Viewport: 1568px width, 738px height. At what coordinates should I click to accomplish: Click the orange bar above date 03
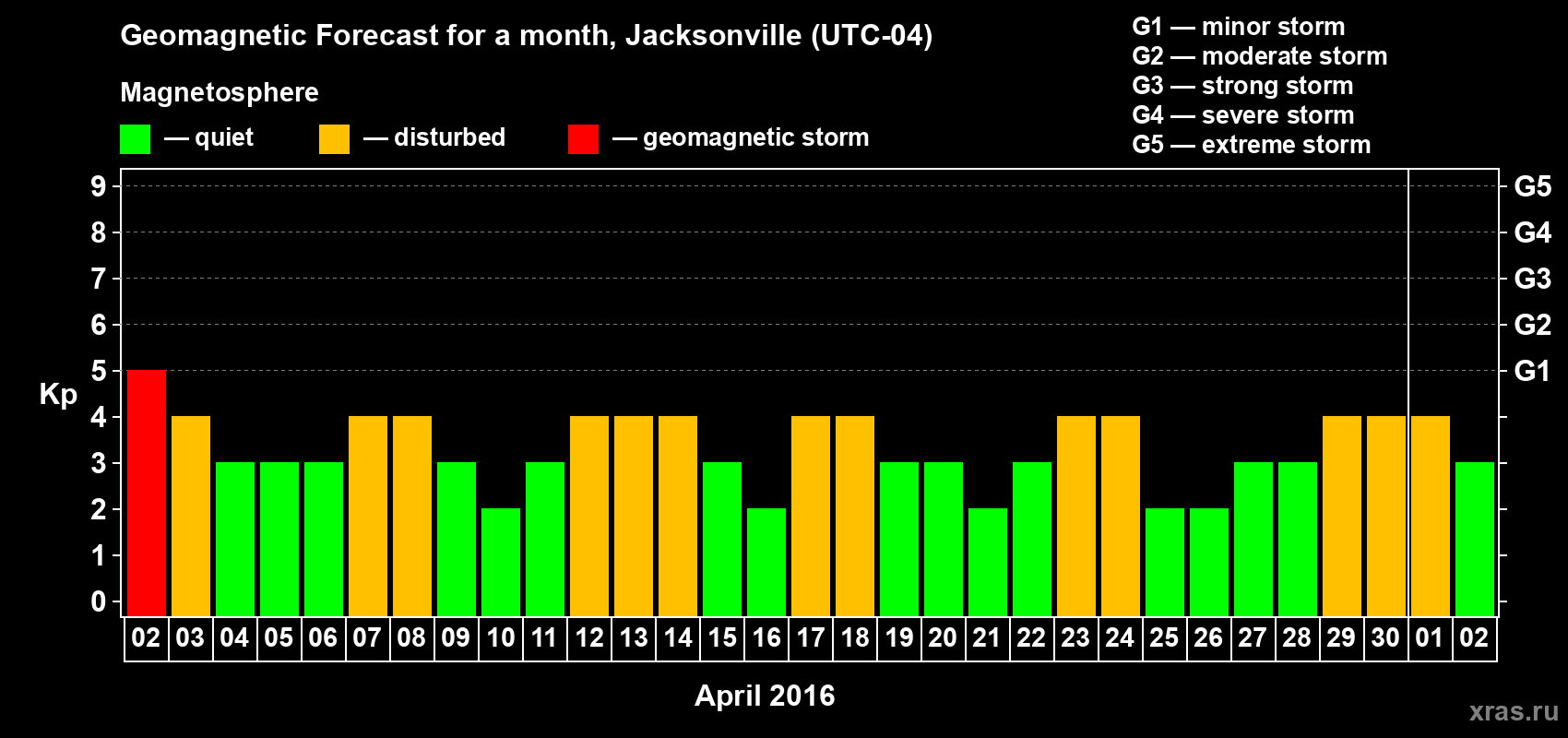pos(191,517)
